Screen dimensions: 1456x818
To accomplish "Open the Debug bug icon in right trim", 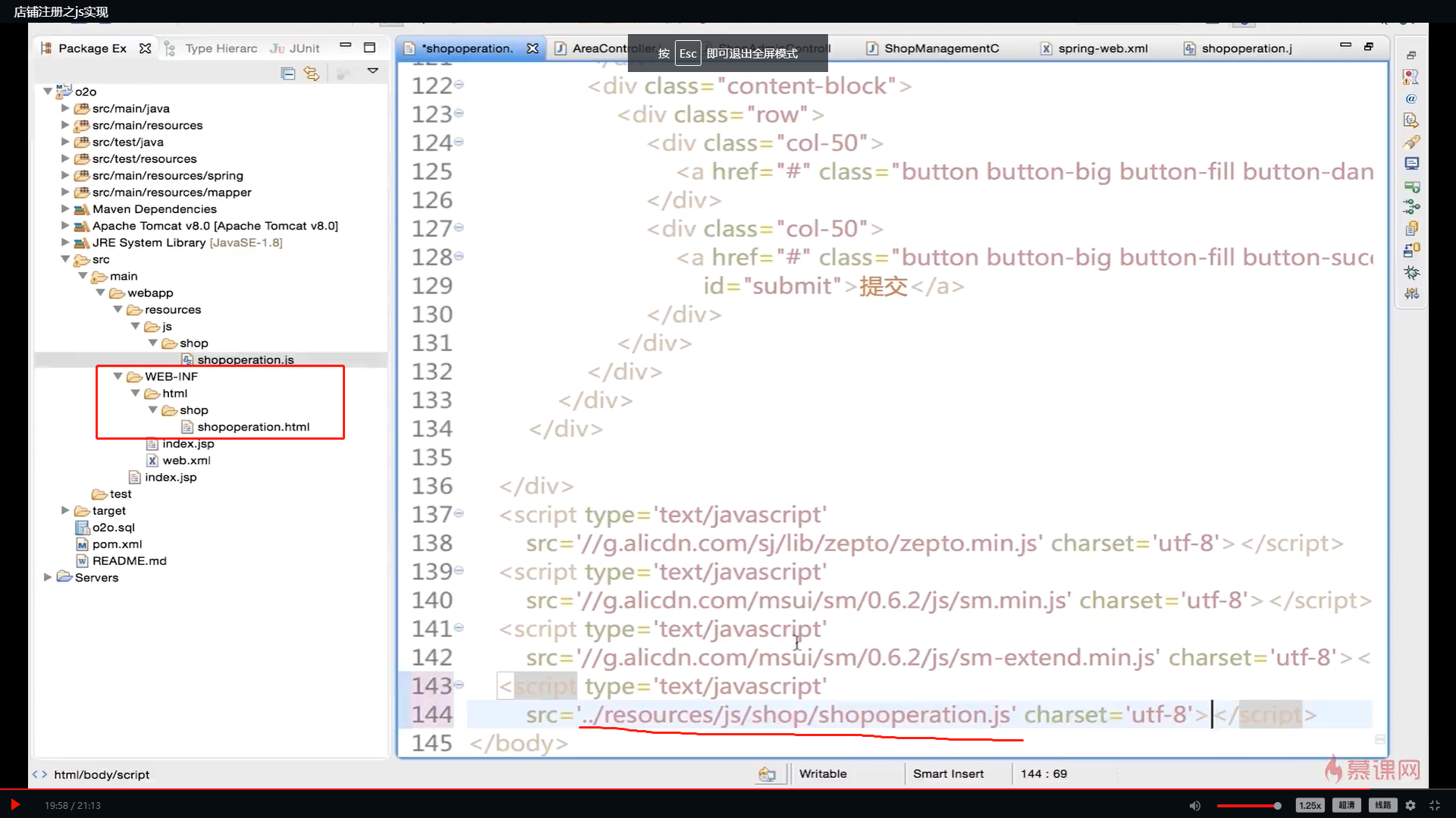I will 1411,272.
